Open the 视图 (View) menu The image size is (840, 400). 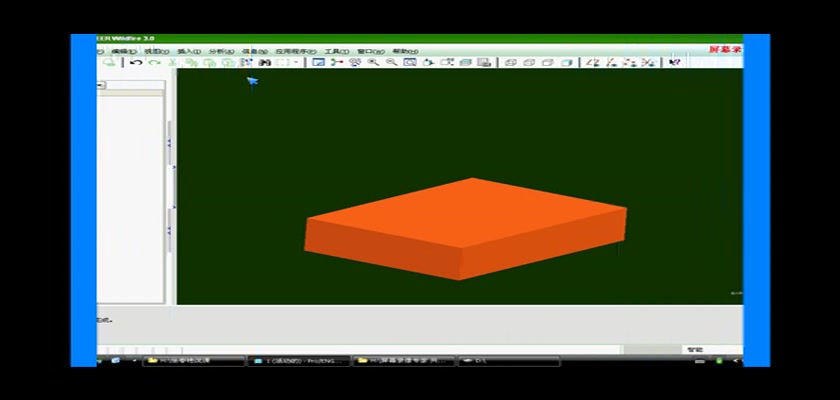click(x=156, y=51)
